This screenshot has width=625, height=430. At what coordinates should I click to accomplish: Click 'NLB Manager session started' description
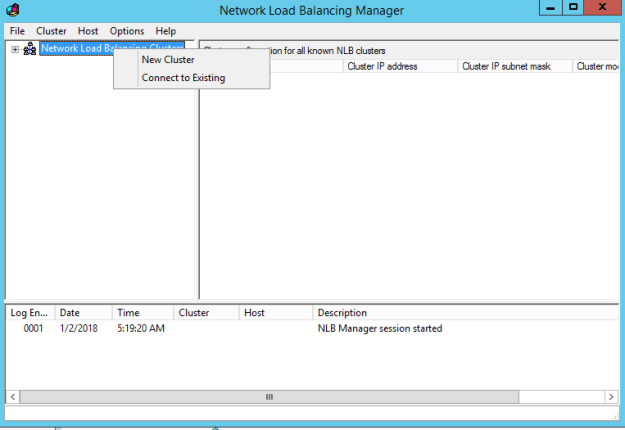tap(380, 328)
